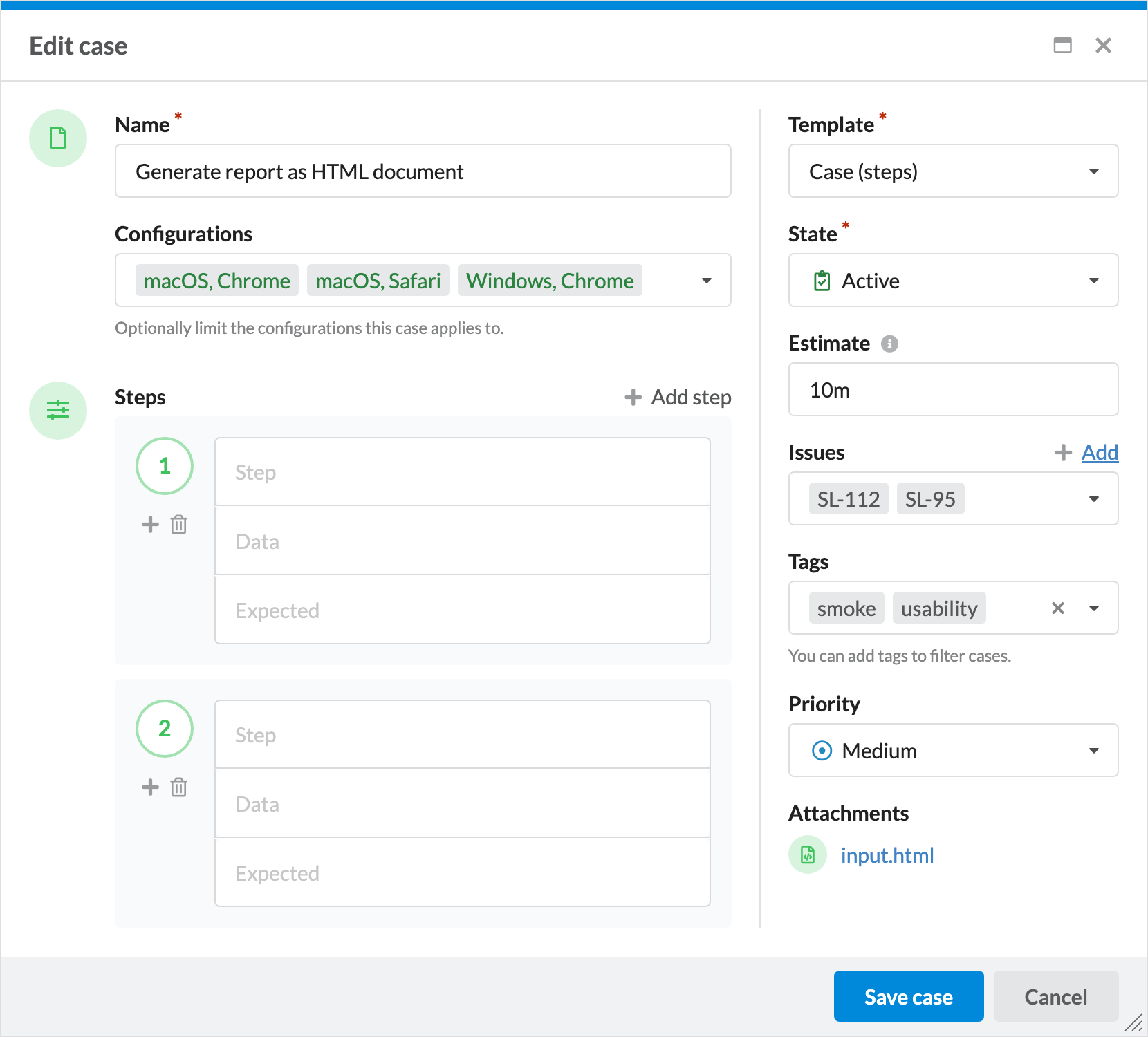This screenshot has height=1037, width=1148.
Task: Select the macOS, Chrome configuration chip
Action: tap(217, 281)
